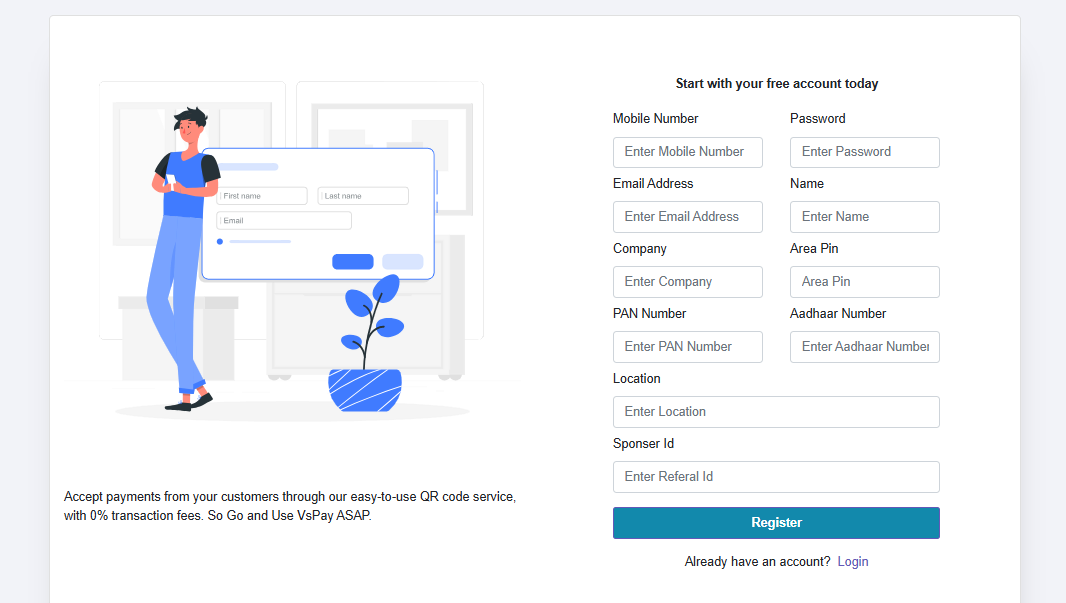Viewport: 1066px width, 603px height.
Task: Click into the Enter Name field
Action: pos(864,217)
